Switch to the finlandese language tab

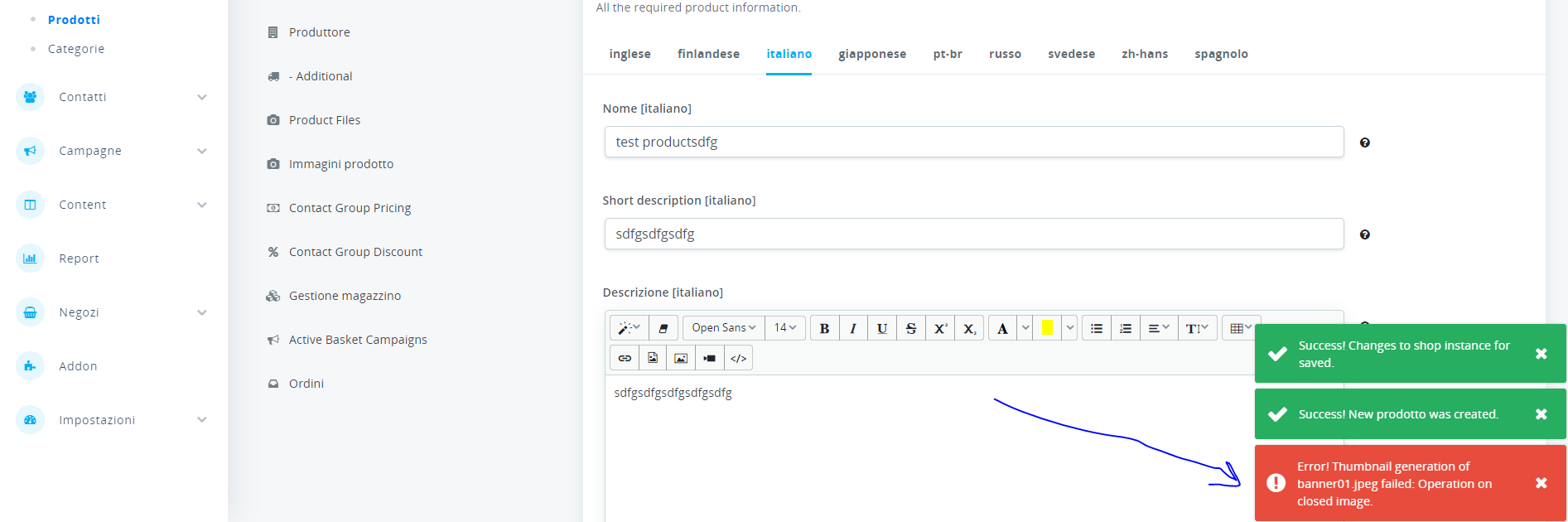[x=708, y=54]
